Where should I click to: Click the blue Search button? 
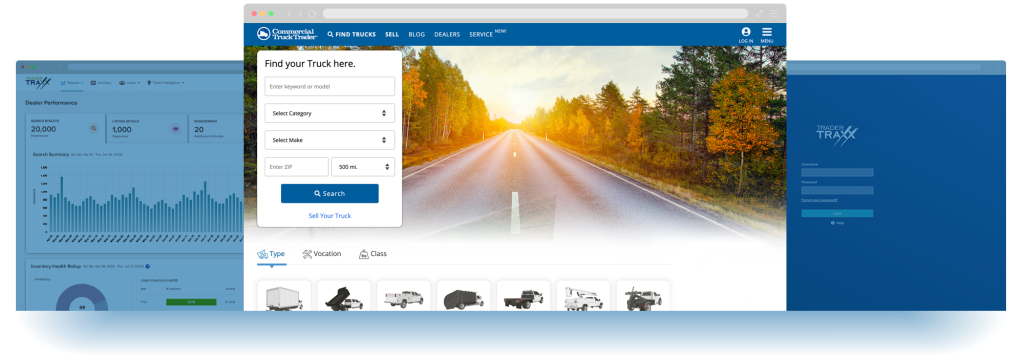tap(330, 193)
